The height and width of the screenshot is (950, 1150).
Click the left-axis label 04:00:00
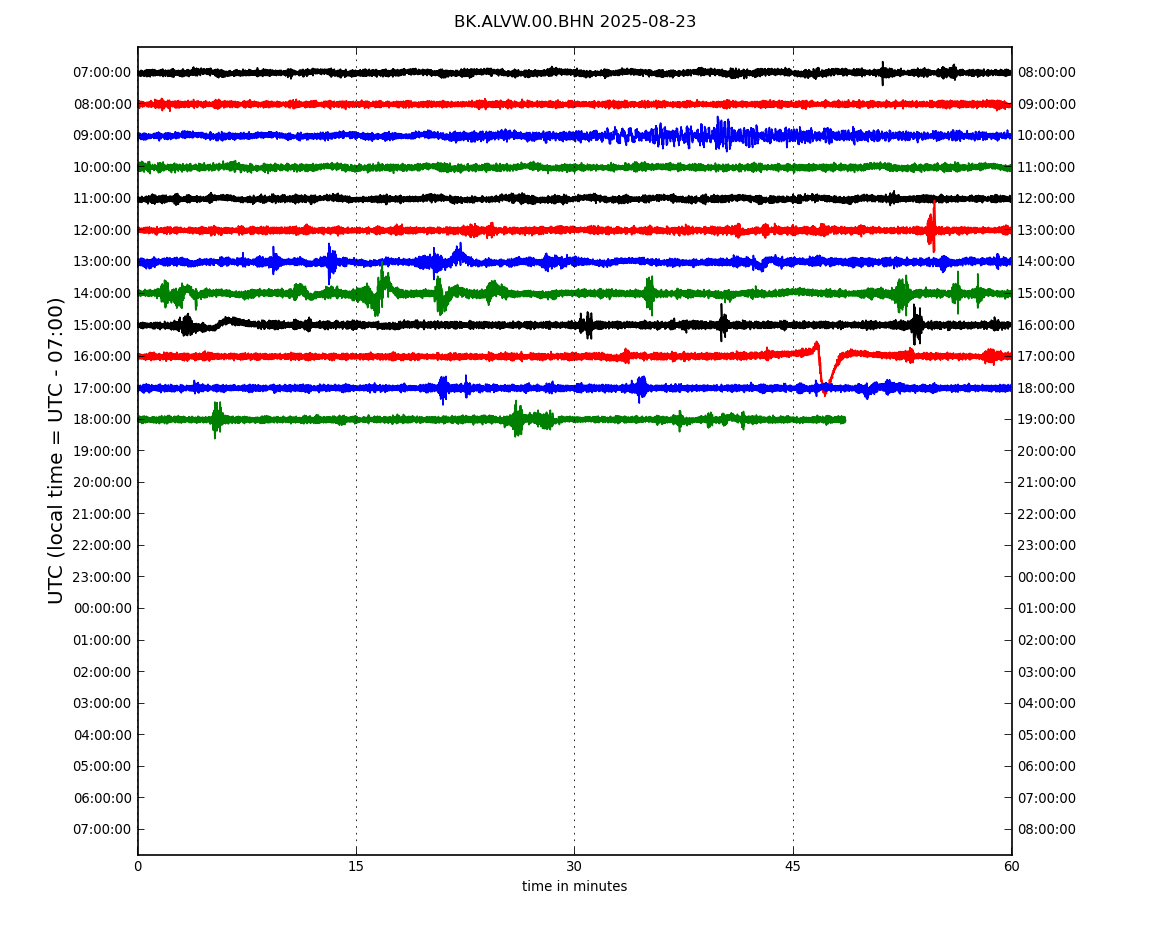(102, 735)
